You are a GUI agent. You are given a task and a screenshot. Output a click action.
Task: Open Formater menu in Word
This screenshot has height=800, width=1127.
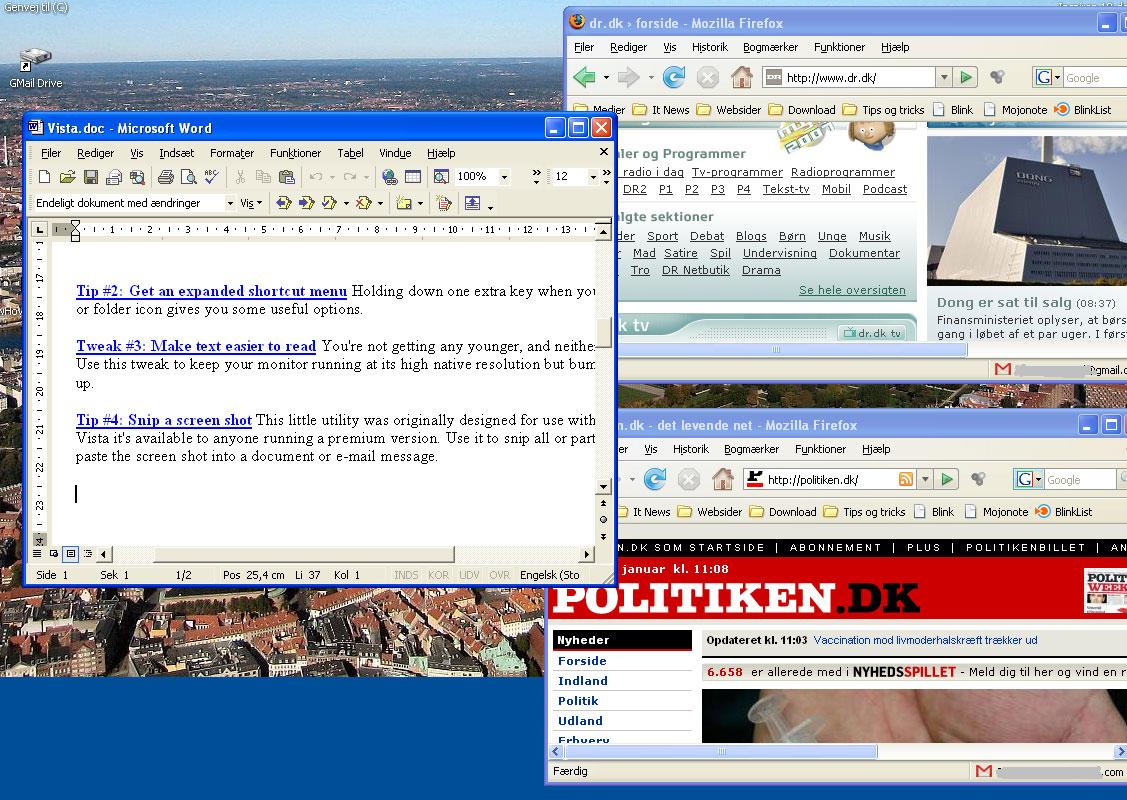231,153
